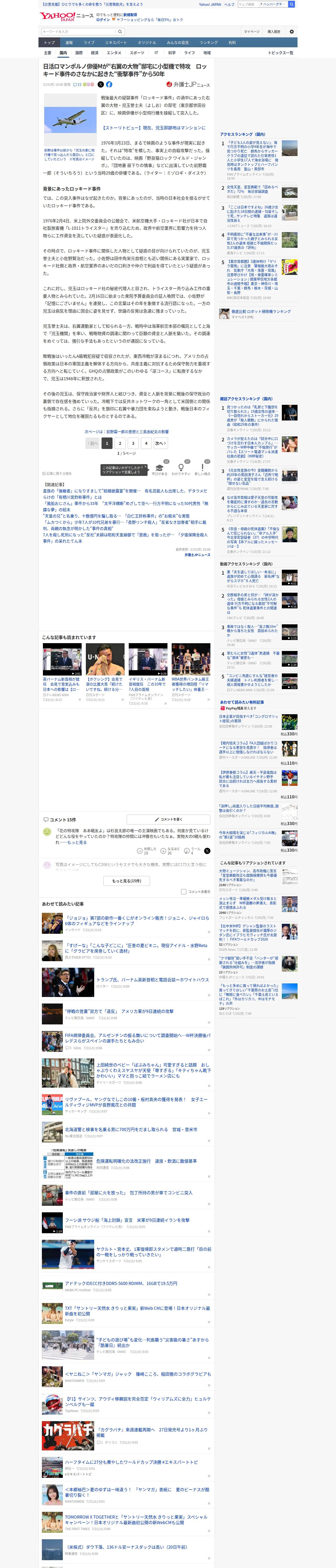336x1568 pixels.
Task: Open トピックス一覧 link
Action: coord(281,53)
